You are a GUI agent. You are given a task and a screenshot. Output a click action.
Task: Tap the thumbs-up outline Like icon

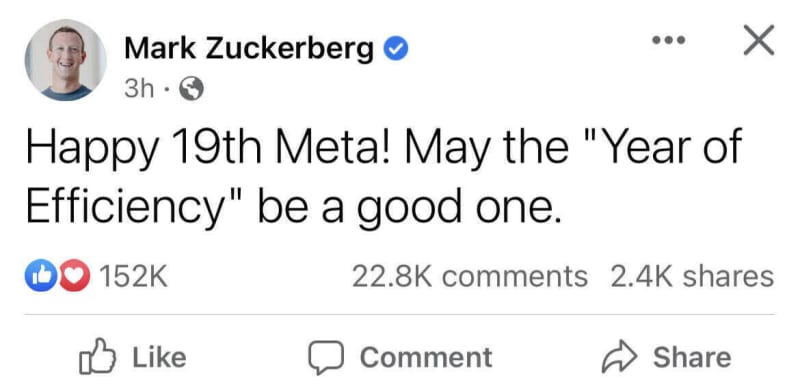click(x=97, y=356)
